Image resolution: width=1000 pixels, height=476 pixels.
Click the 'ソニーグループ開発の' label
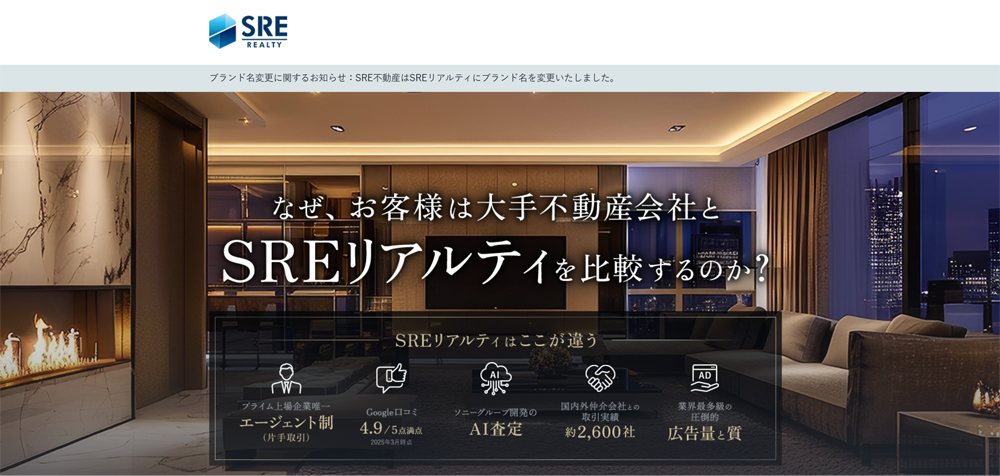click(496, 412)
